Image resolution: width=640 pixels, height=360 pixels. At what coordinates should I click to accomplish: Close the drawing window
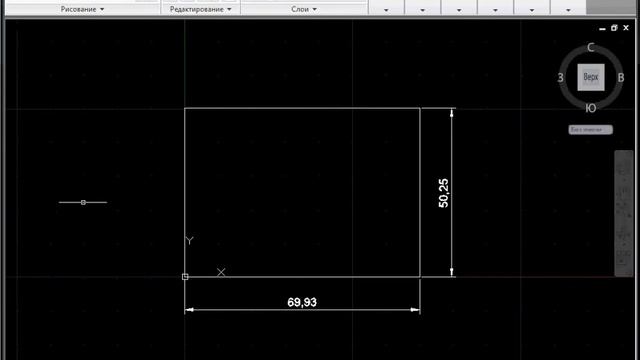tap(626, 28)
